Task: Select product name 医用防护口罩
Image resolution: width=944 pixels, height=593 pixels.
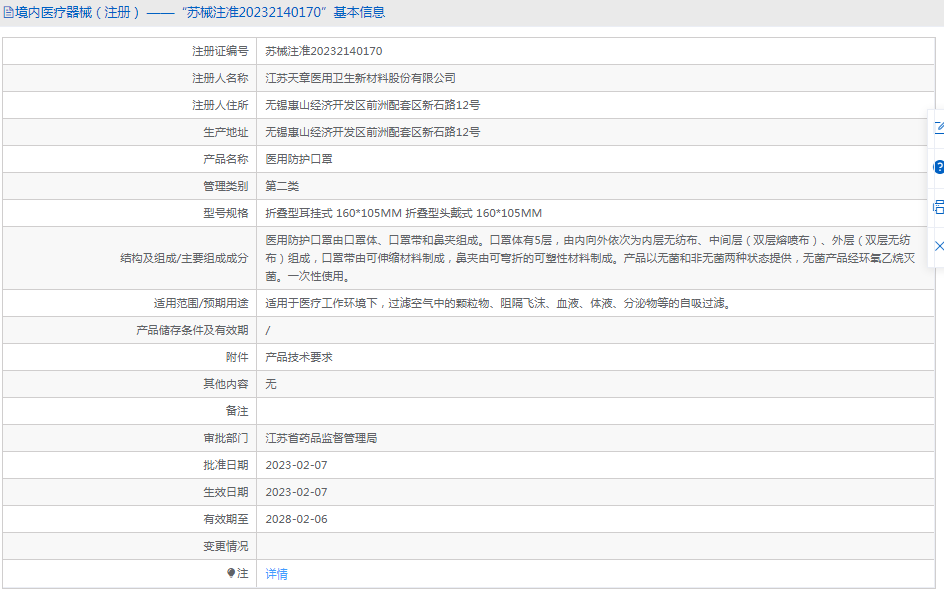Action: pos(299,159)
